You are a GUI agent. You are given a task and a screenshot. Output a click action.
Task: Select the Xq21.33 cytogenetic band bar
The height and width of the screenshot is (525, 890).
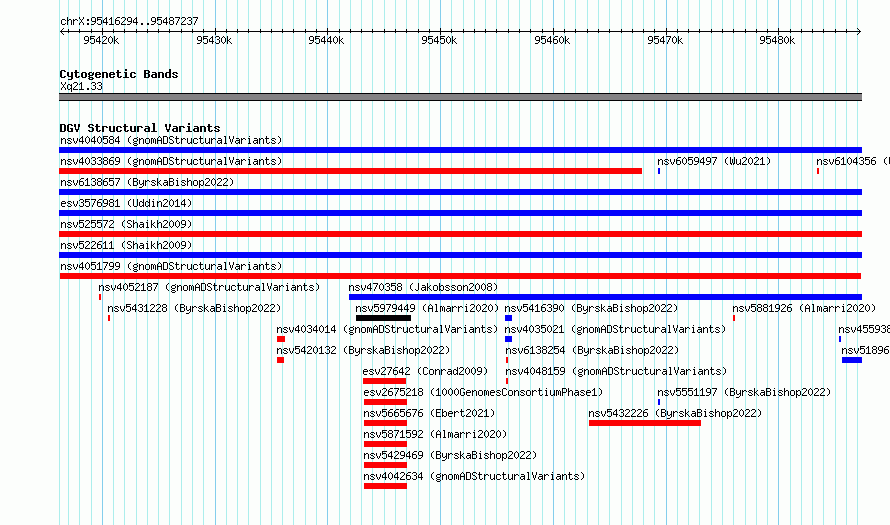tap(460, 97)
